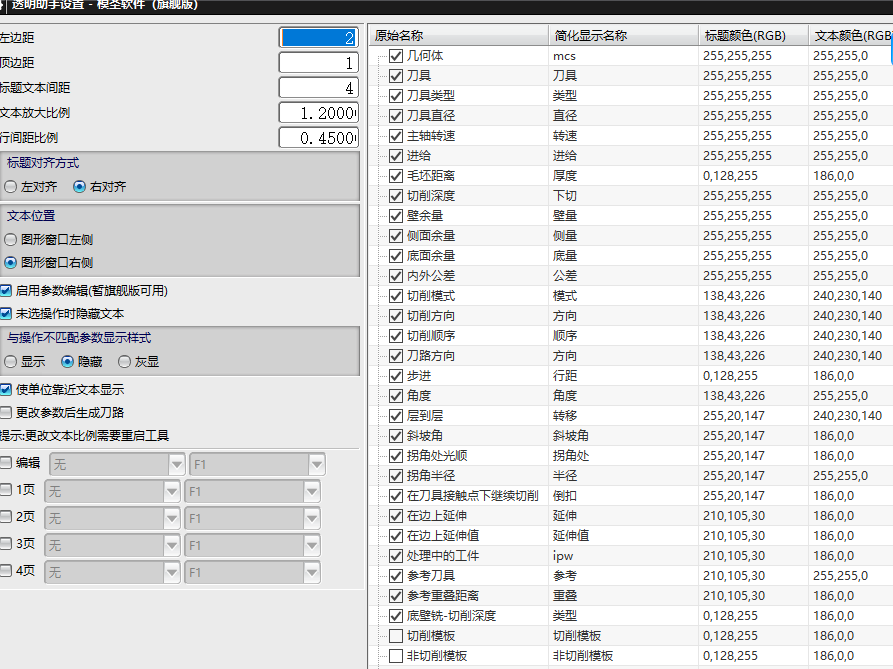This screenshot has width=893, height=669.
Task: Sort by 原始名称 column header
Action: click(x=458, y=35)
